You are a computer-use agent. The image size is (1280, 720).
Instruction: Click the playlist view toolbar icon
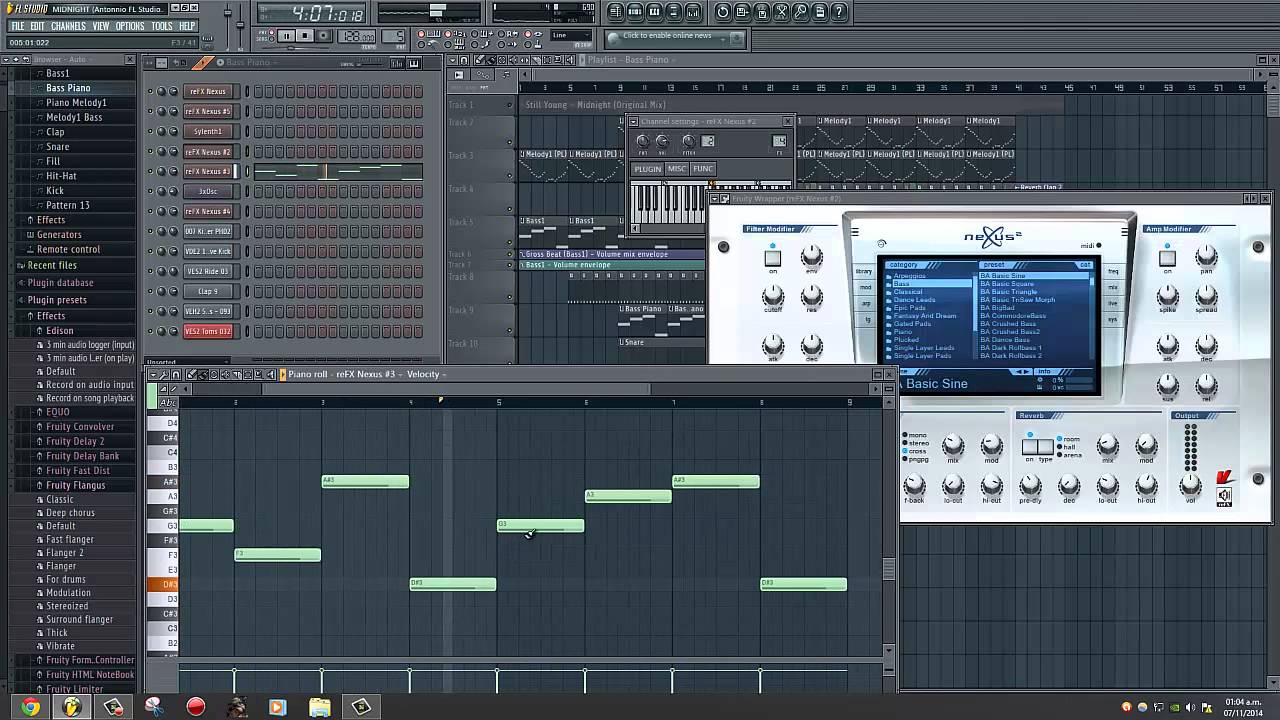[x=616, y=12]
